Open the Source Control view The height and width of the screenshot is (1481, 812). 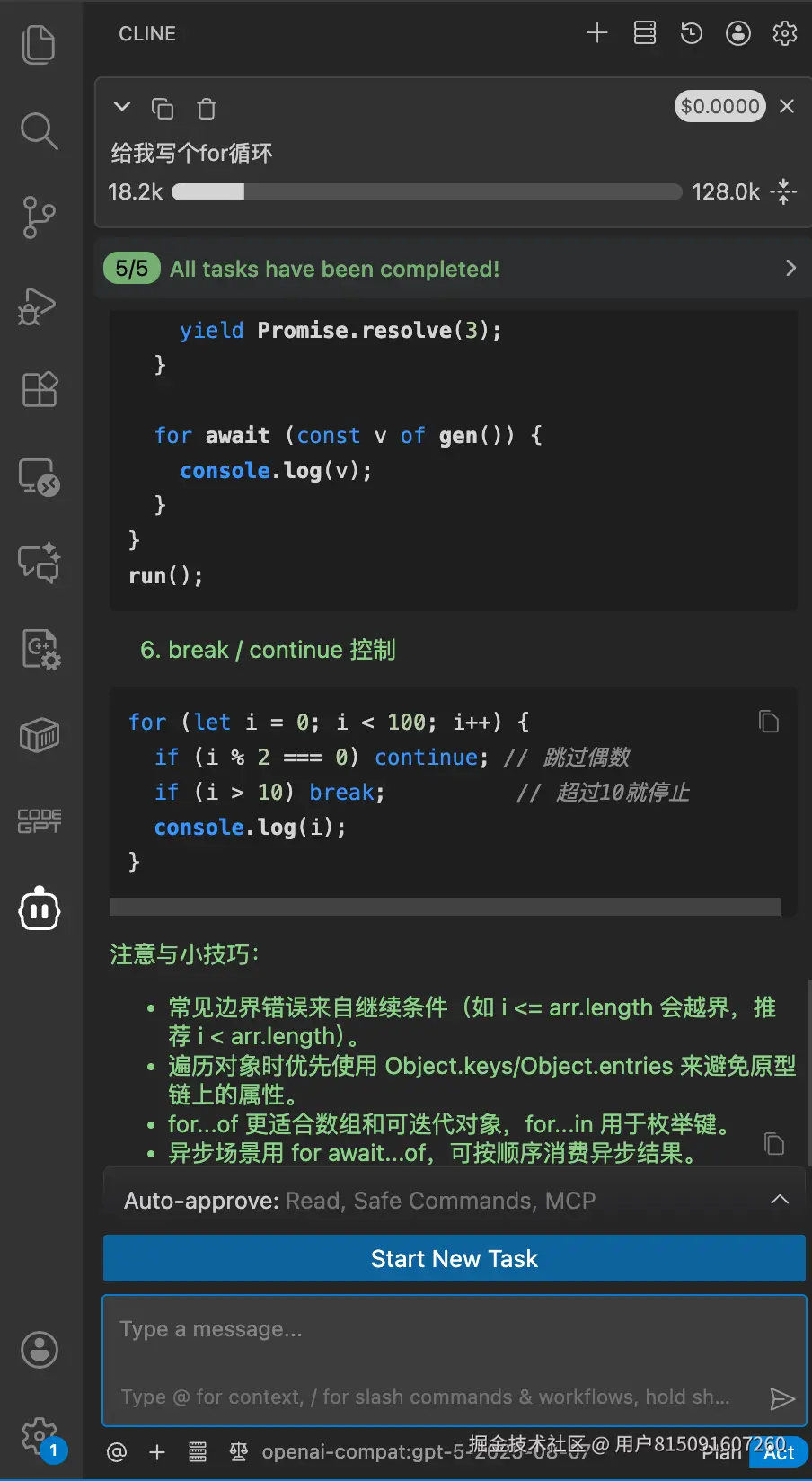pos(39,217)
